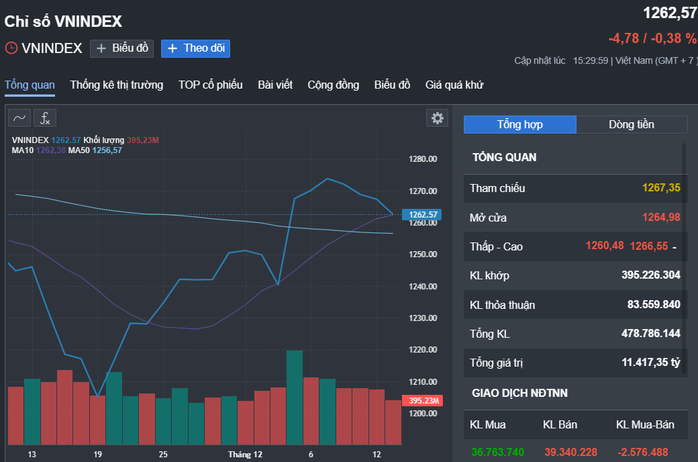Click the TỔNG QUAN section heading
This screenshot has width=698, height=462.
click(x=504, y=158)
